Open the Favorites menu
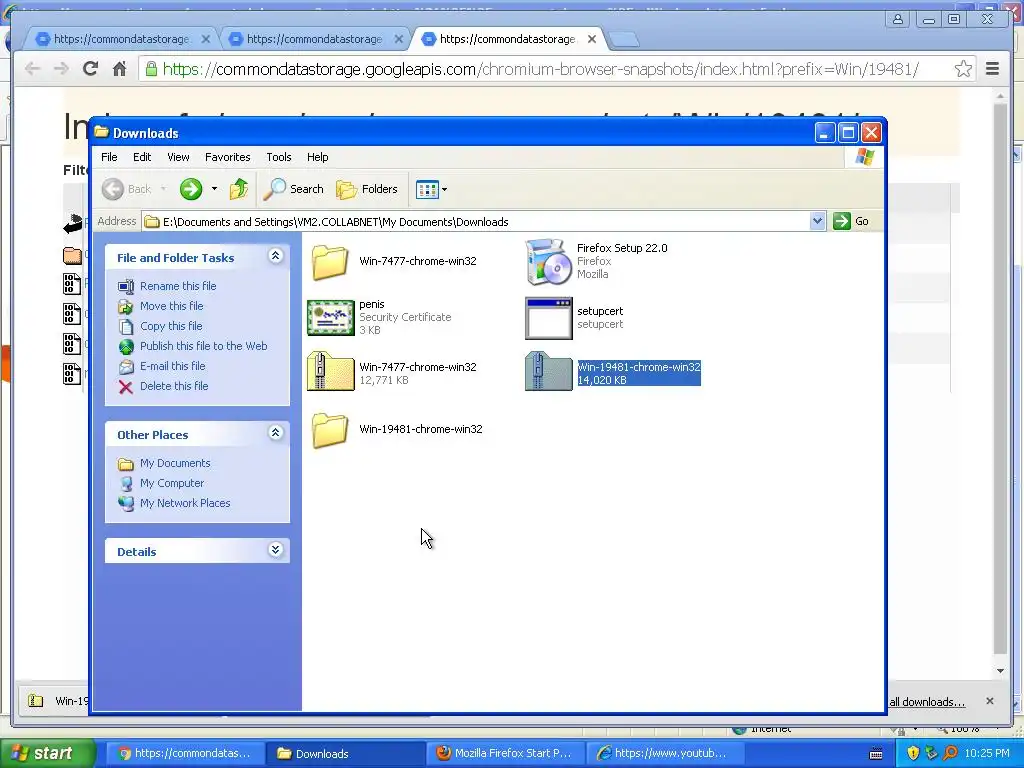 click(227, 157)
